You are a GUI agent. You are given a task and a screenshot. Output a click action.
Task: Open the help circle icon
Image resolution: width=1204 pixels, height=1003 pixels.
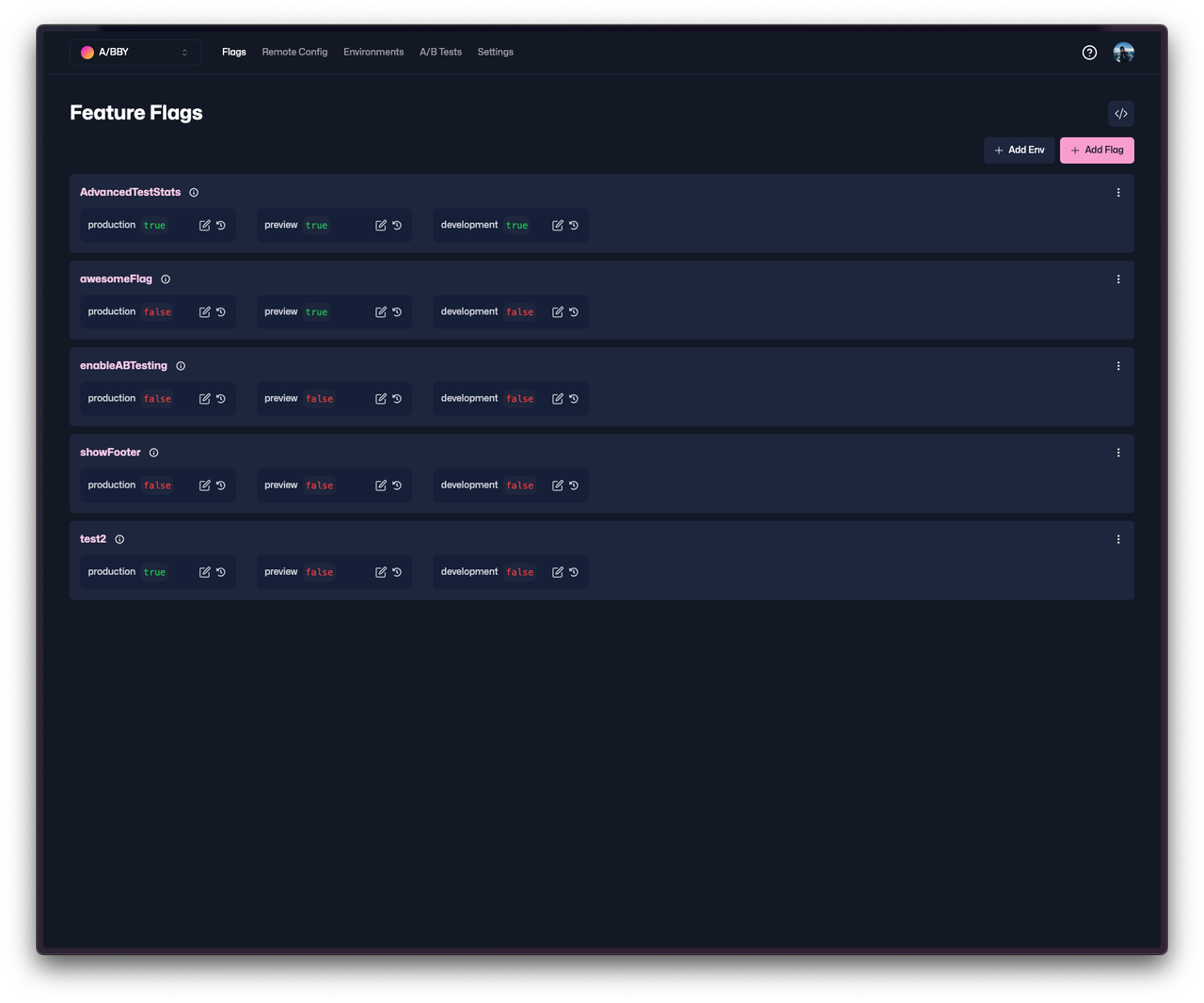coord(1089,53)
